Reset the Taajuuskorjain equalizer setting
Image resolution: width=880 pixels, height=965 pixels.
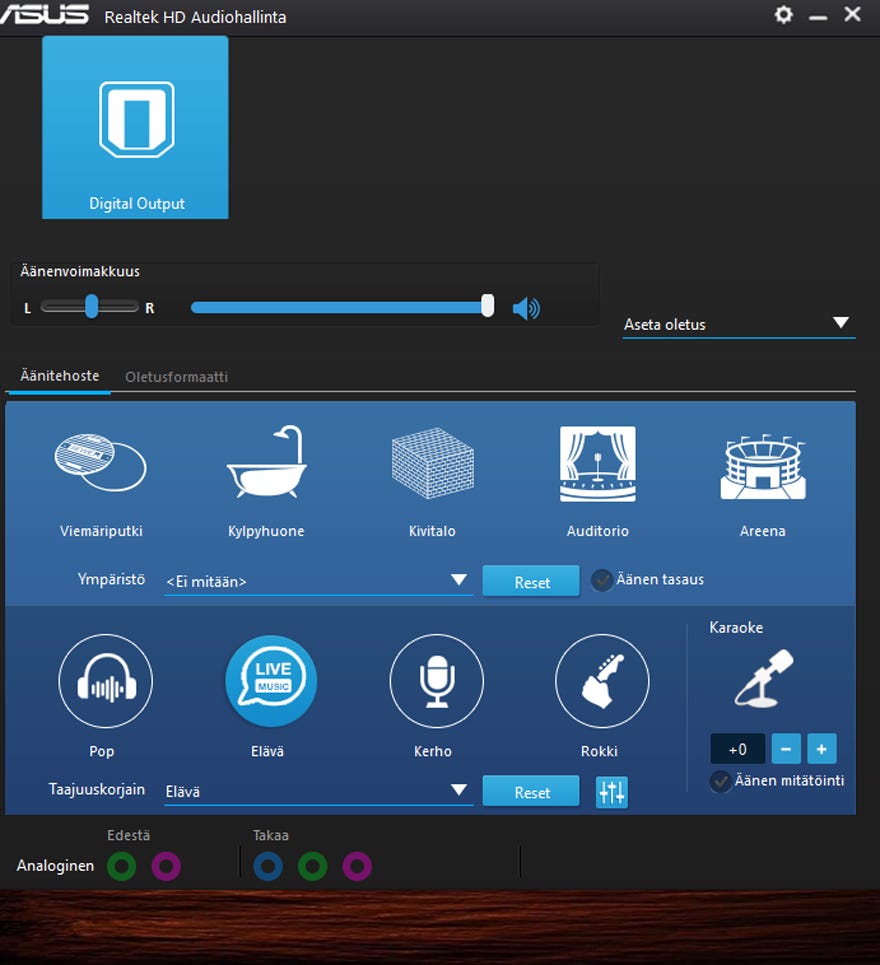coord(531,791)
